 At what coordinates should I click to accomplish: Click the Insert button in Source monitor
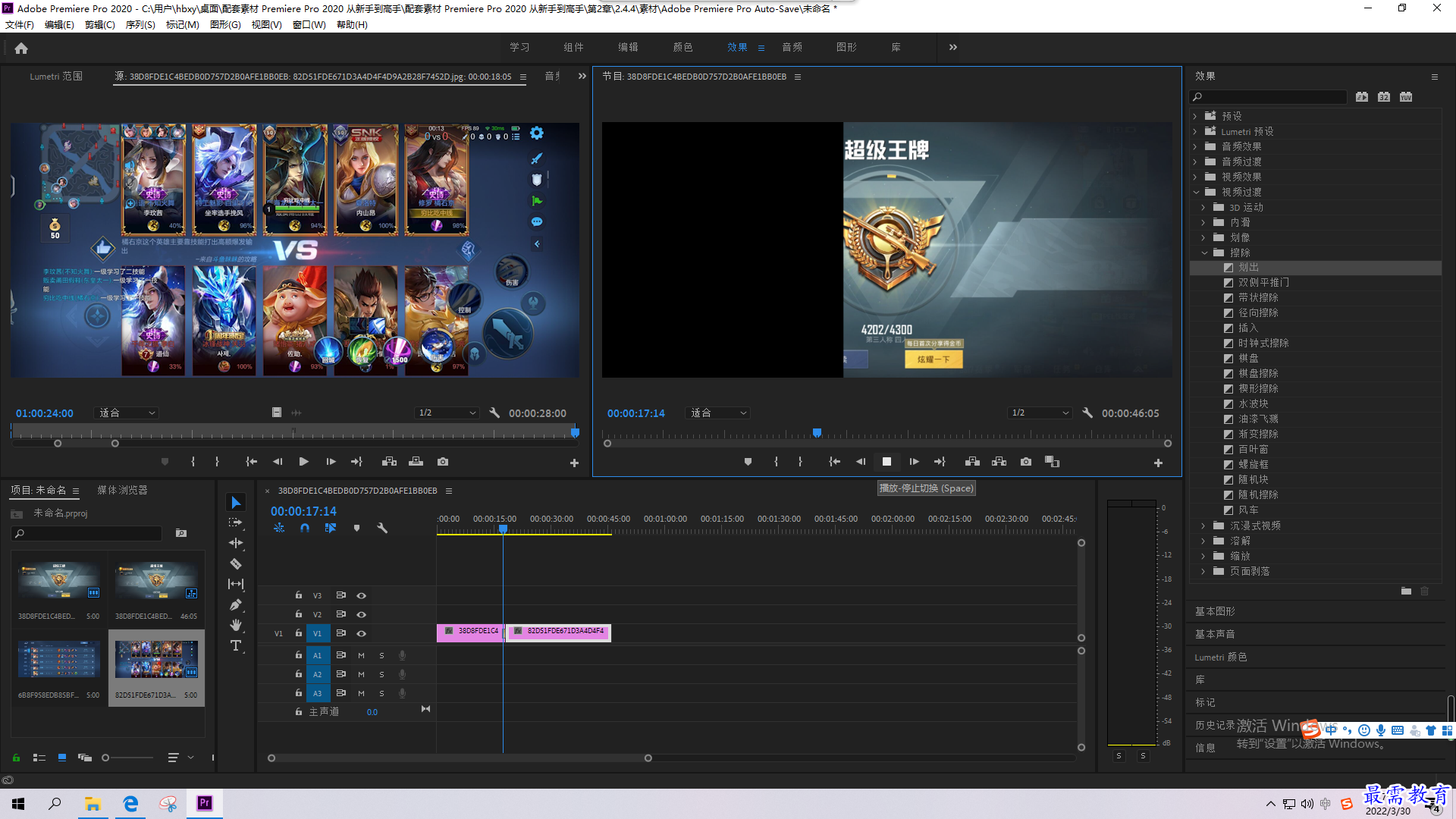389,462
